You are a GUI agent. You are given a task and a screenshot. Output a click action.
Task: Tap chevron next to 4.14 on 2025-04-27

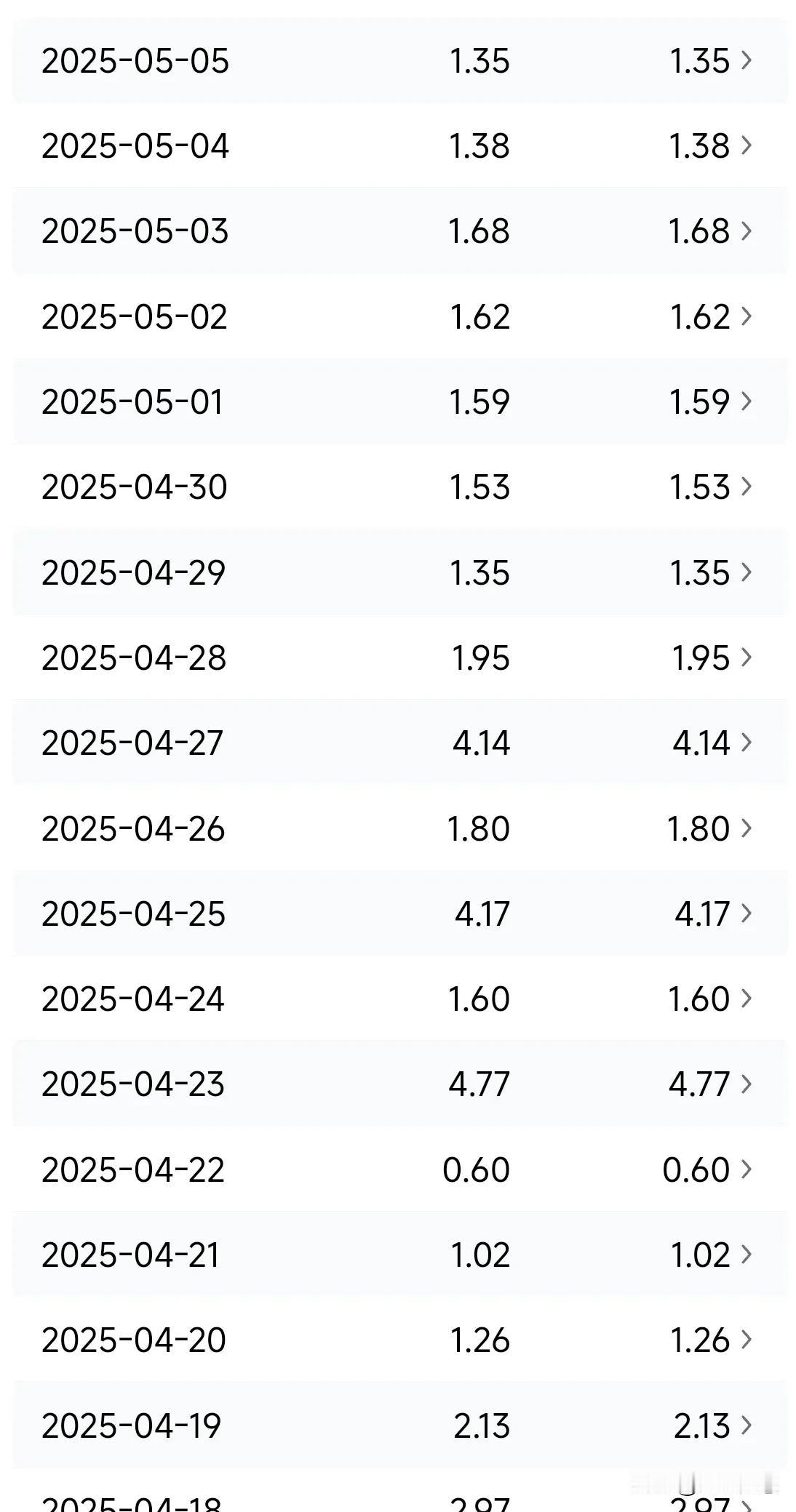coord(746,743)
